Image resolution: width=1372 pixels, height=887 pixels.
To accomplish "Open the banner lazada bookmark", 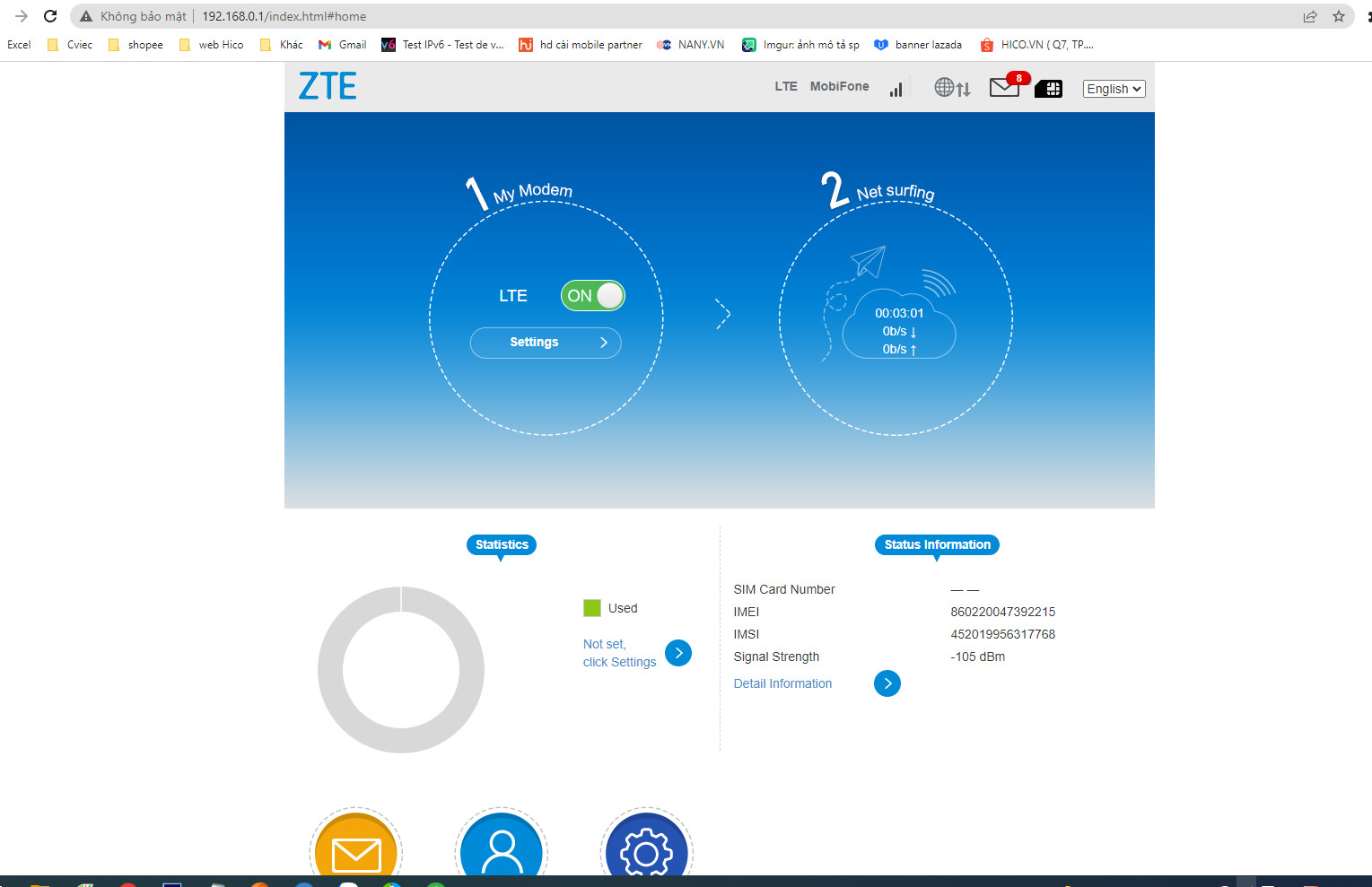I will click(918, 45).
